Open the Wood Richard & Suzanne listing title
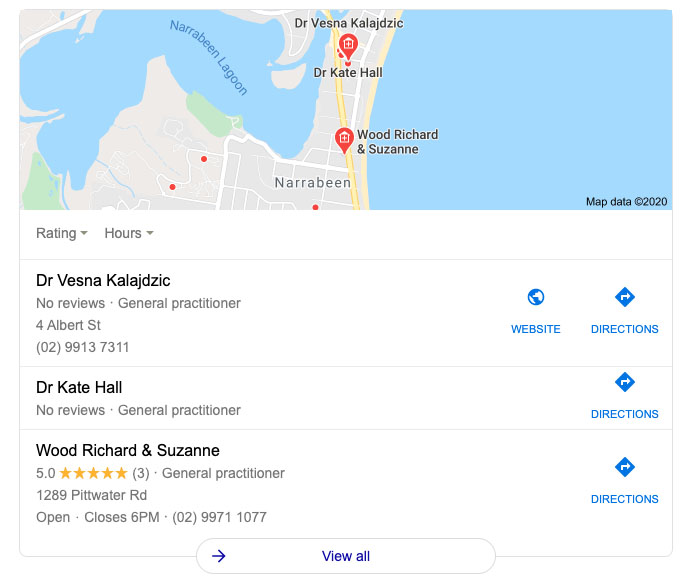The height and width of the screenshot is (586, 694). coord(127,450)
